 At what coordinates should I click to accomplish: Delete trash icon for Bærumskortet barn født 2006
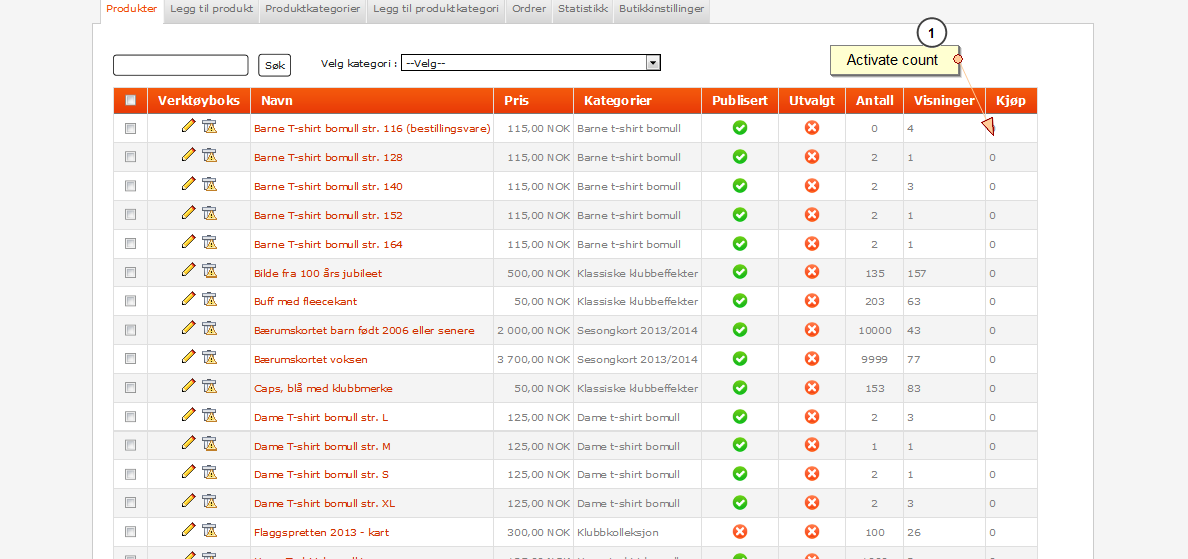(x=210, y=328)
